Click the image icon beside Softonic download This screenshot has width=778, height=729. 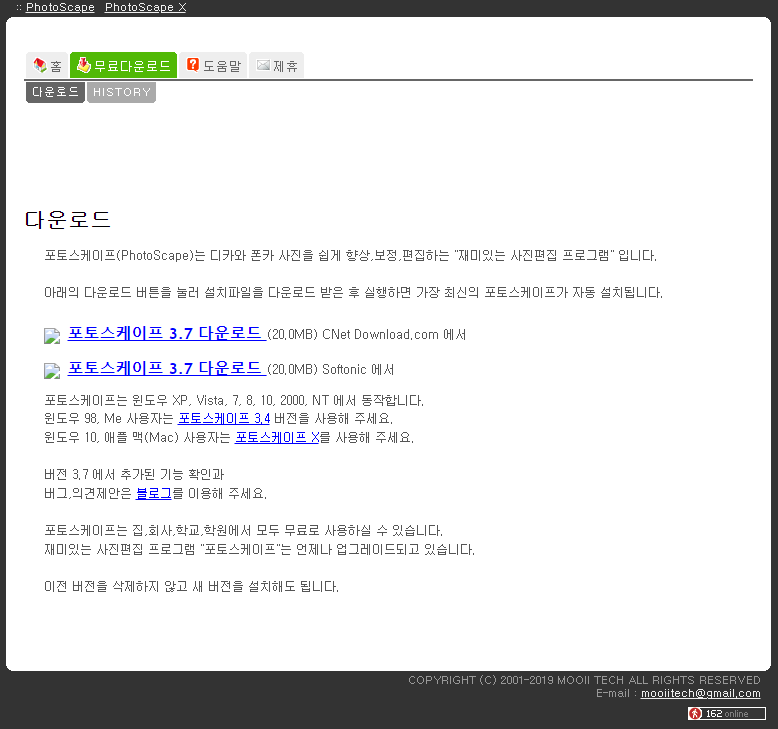tap(52, 371)
